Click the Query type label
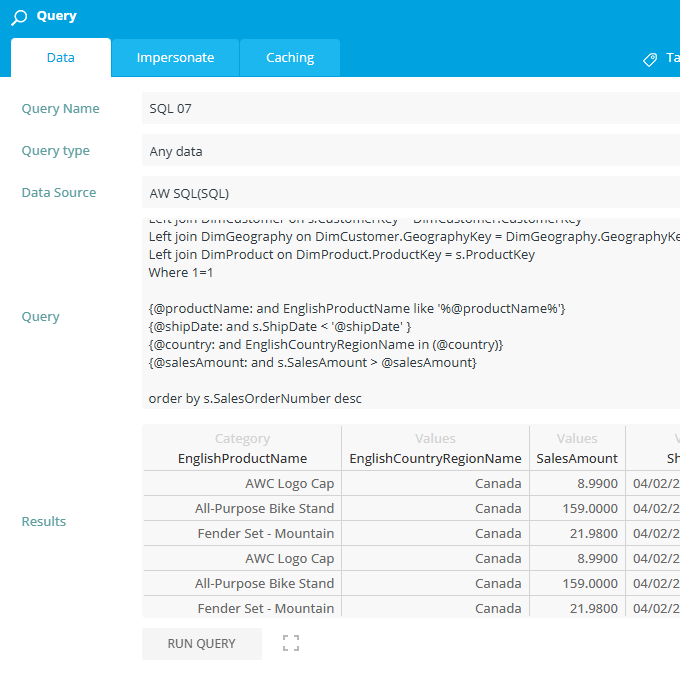 56,150
